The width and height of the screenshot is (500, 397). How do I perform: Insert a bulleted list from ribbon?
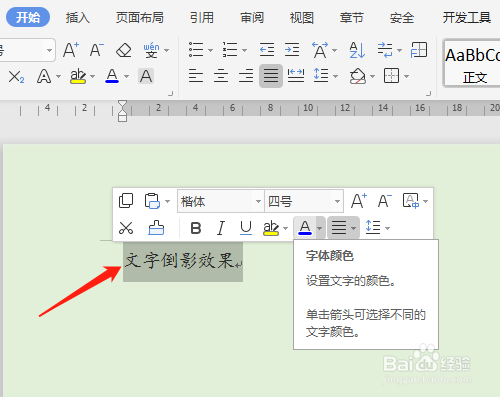tap(196, 50)
